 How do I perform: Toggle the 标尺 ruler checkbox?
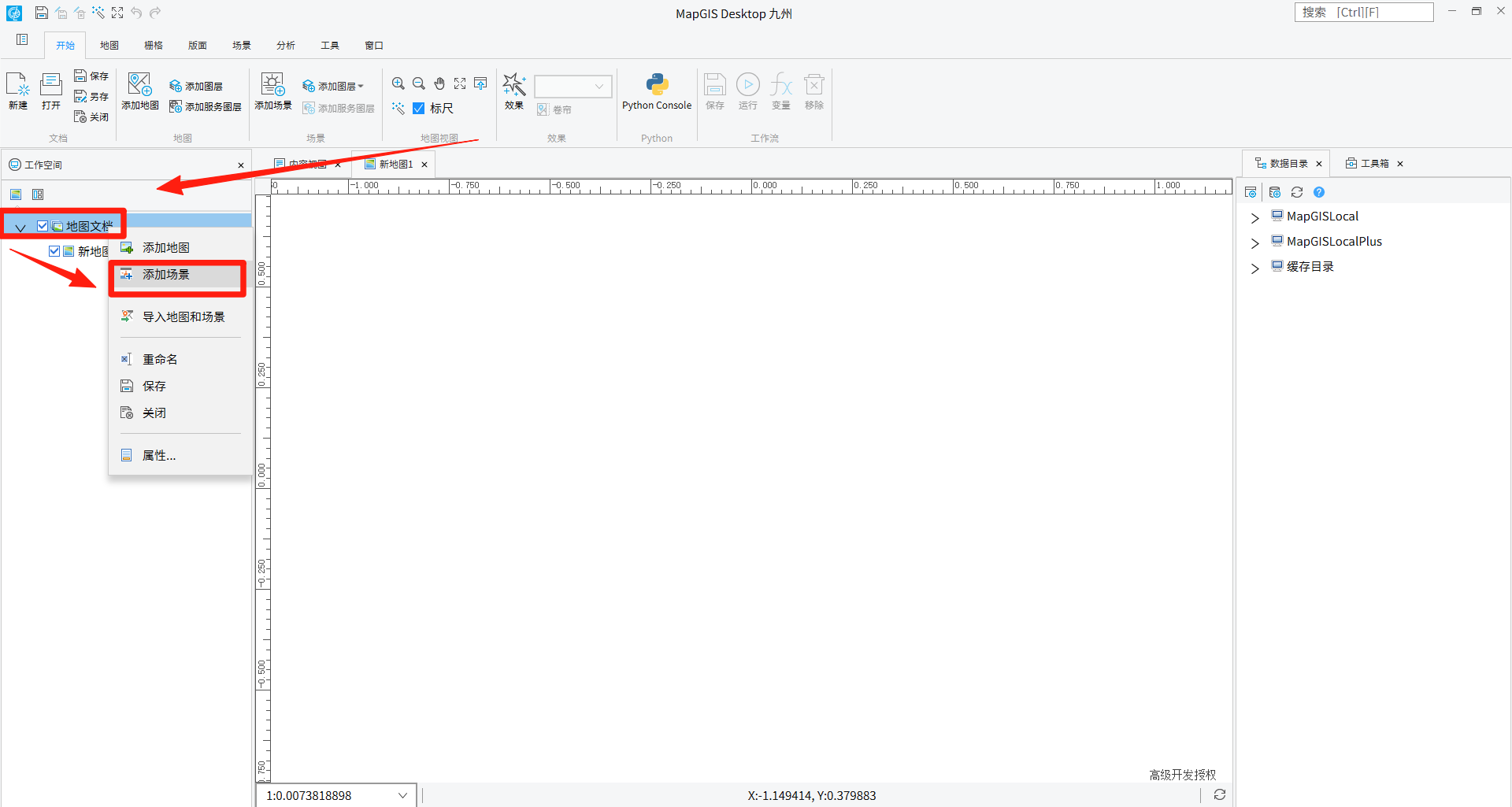[419, 108]
